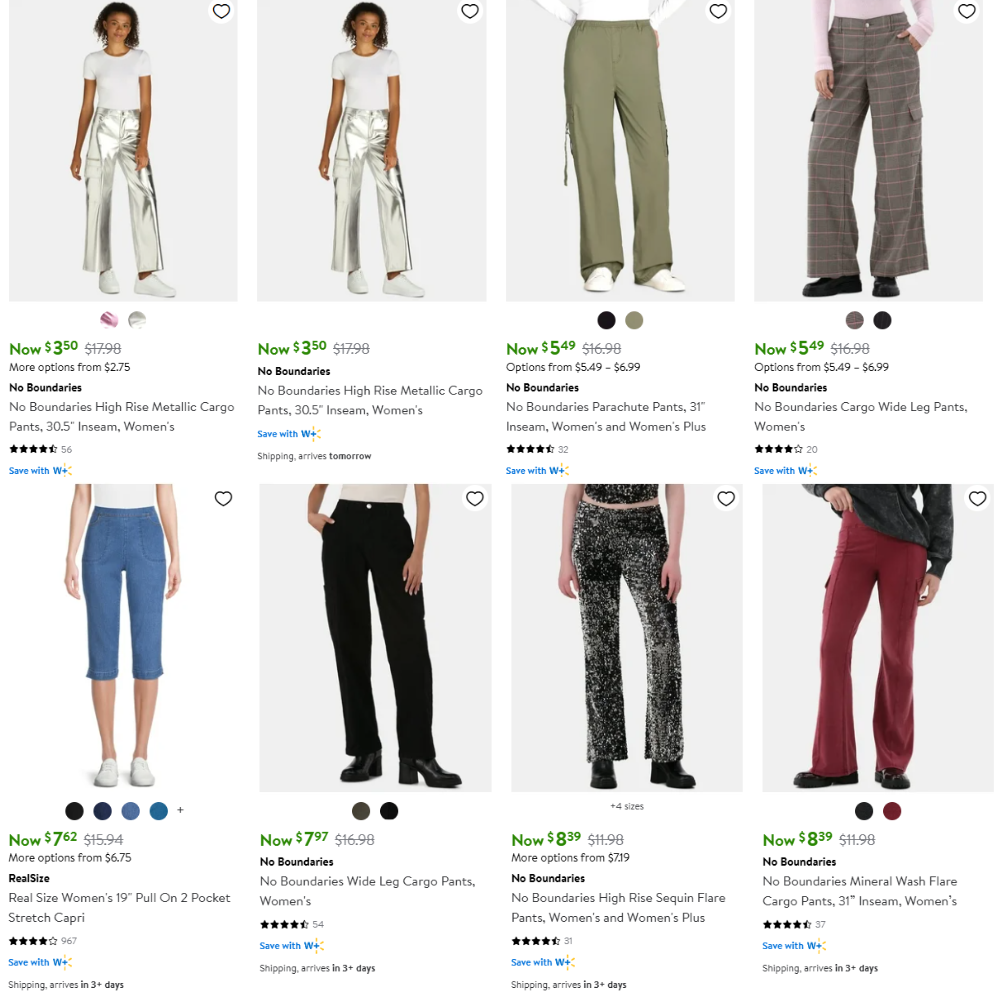
Task: Expand more capri colors with plus sign
Action: click(180, 810)
